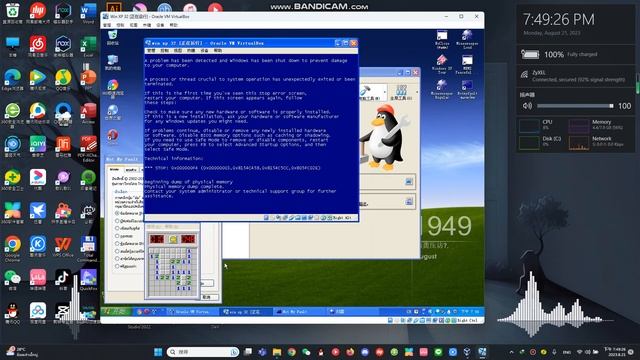Launch WeChat desktop shortcut
The image size is (640, 360).
tap(12, 280)
